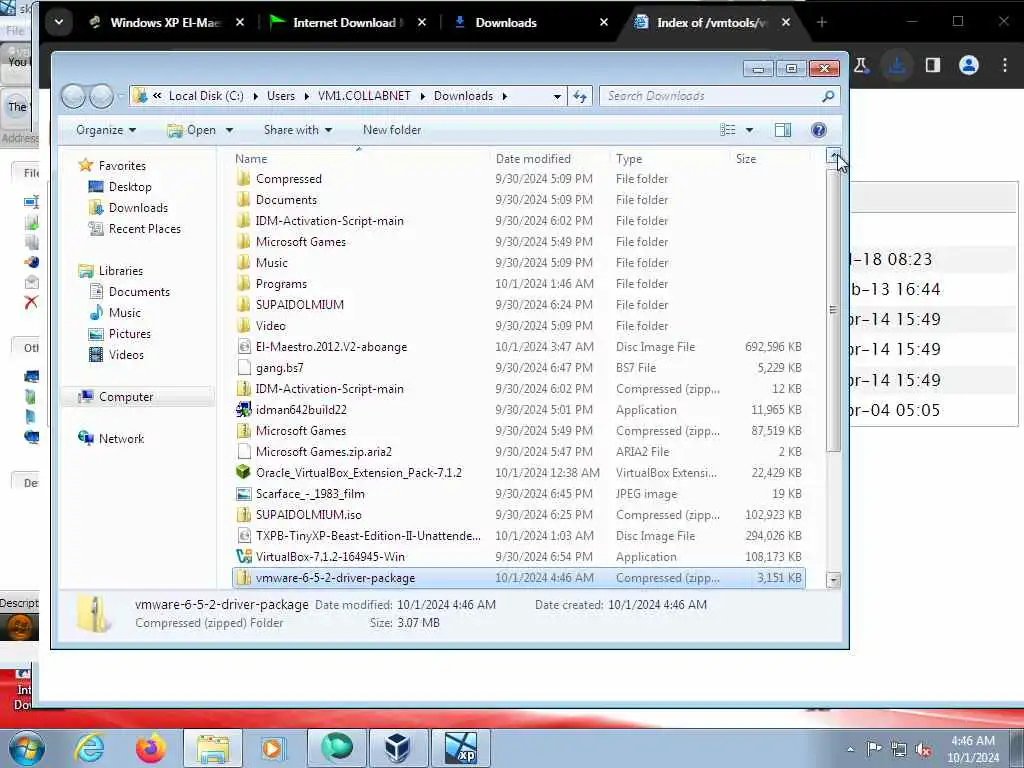This screenshot has width=1024, height=768.
Task: Sort by the Date modified column header
Action: [533, 159]
